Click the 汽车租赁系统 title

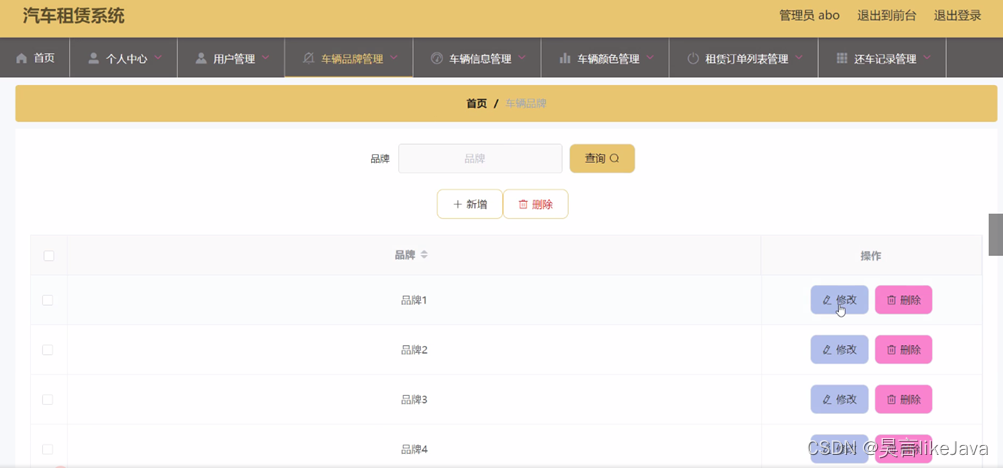point(74,16)
